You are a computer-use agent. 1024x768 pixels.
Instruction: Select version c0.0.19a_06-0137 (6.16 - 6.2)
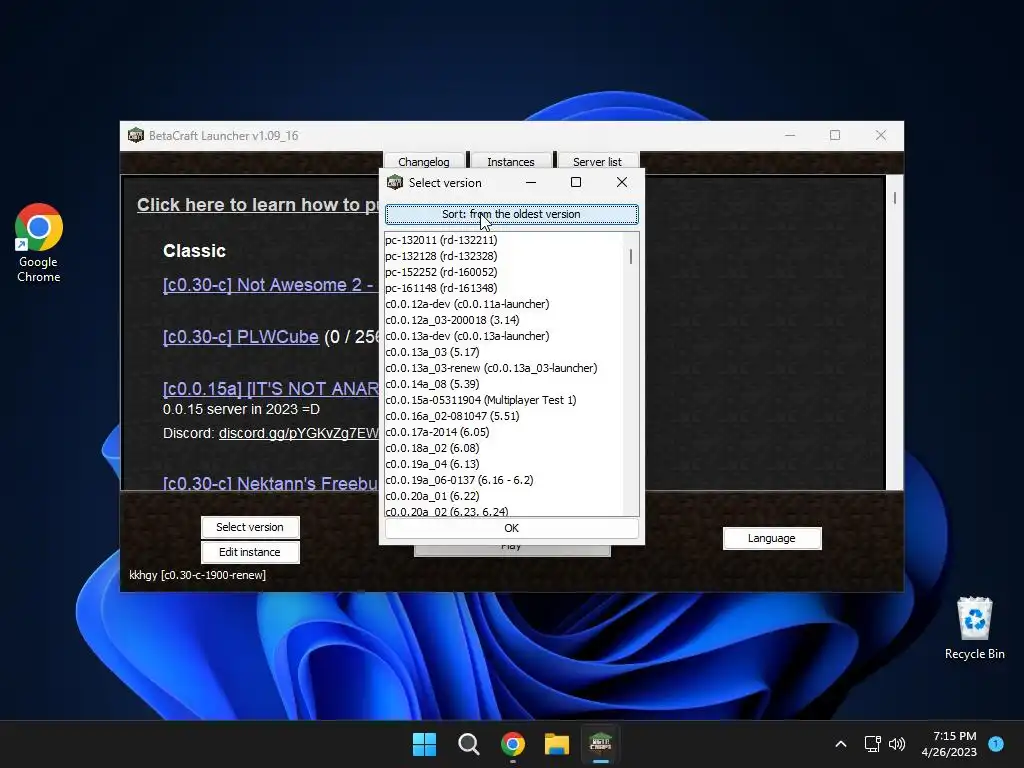tap(504, 480)
